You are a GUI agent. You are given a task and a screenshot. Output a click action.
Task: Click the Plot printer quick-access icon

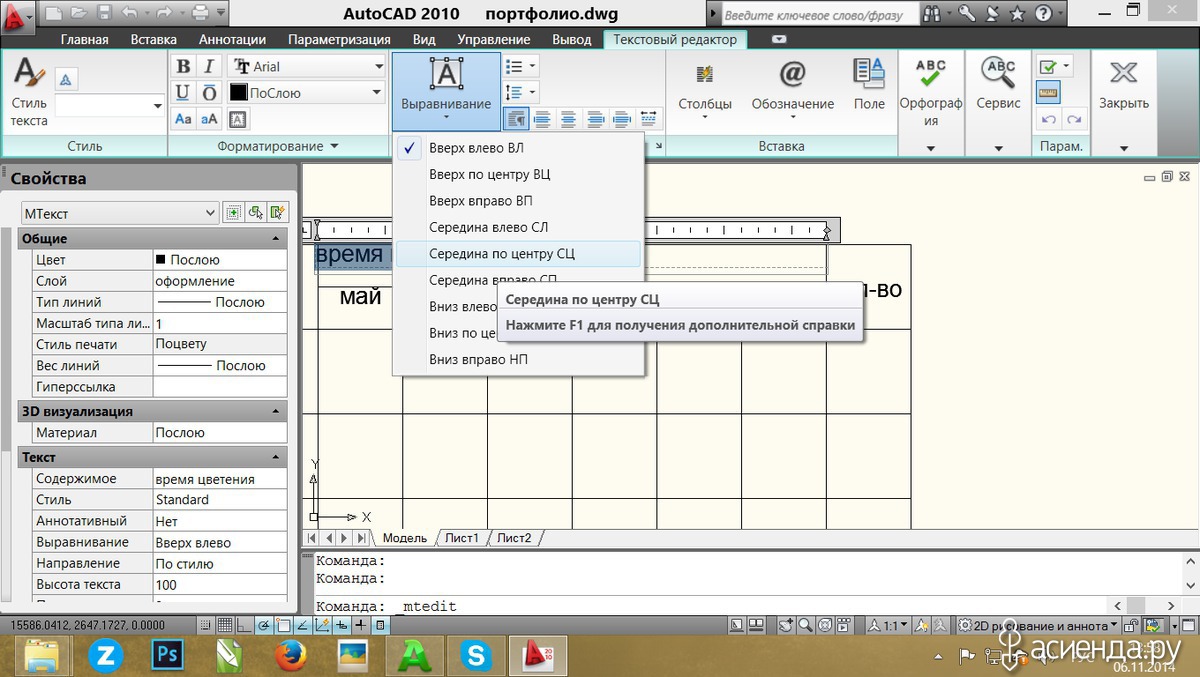click(200, 14)
